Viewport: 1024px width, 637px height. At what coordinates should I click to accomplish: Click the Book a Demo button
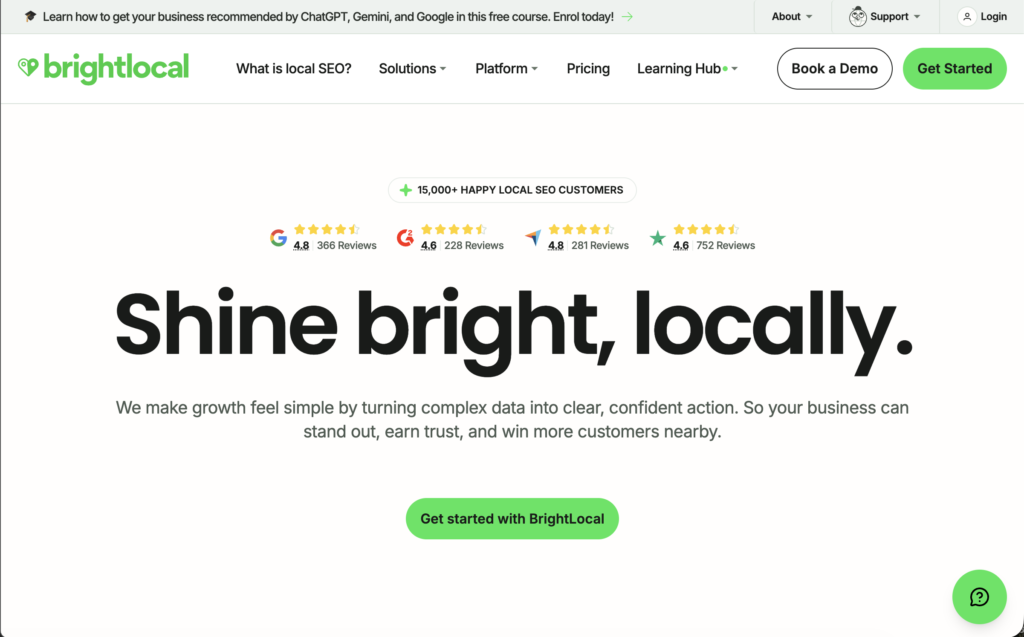835,69
